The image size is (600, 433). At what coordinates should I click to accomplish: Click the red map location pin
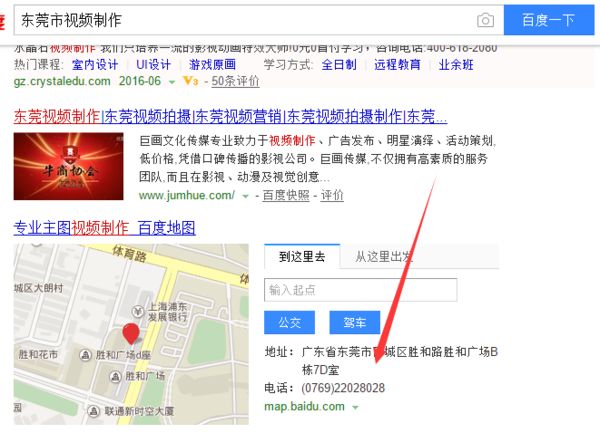(131, 334)
